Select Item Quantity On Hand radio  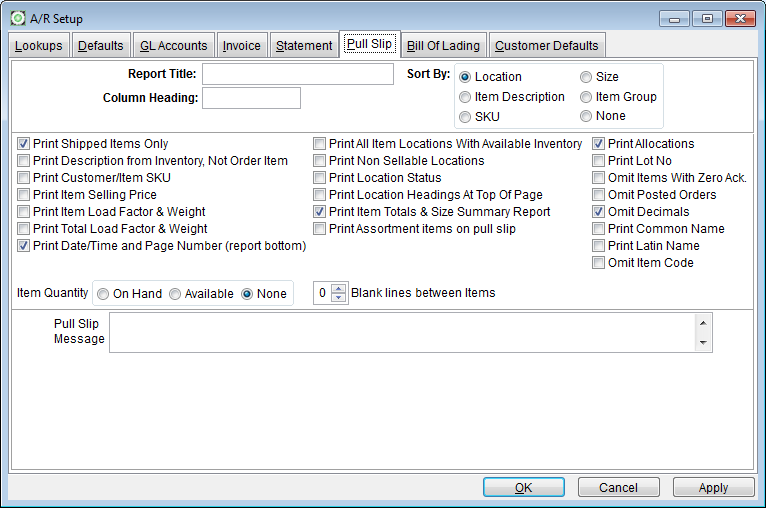point(103,294)
